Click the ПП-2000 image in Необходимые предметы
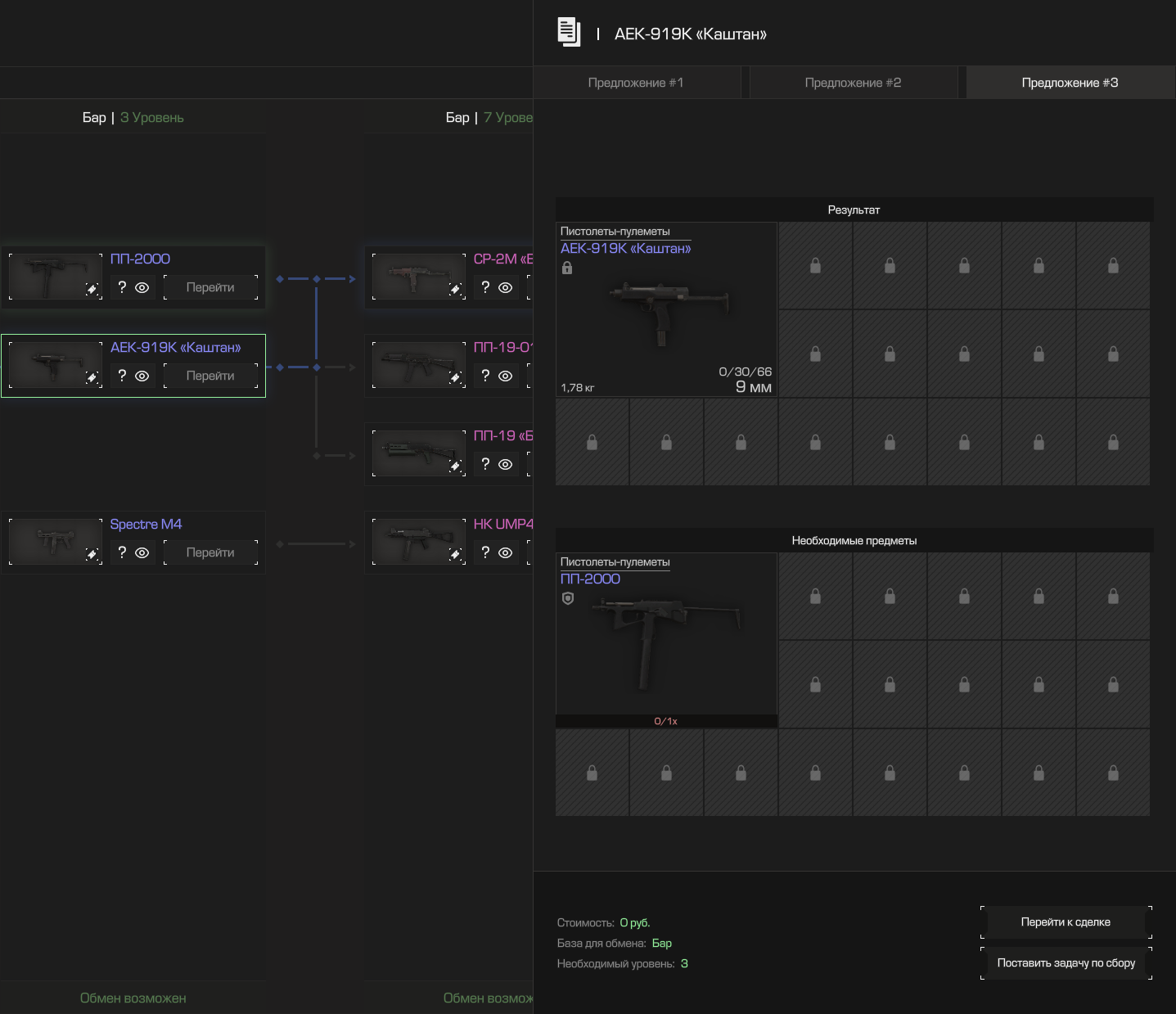 pyautogui.click(x=667, y=642)
